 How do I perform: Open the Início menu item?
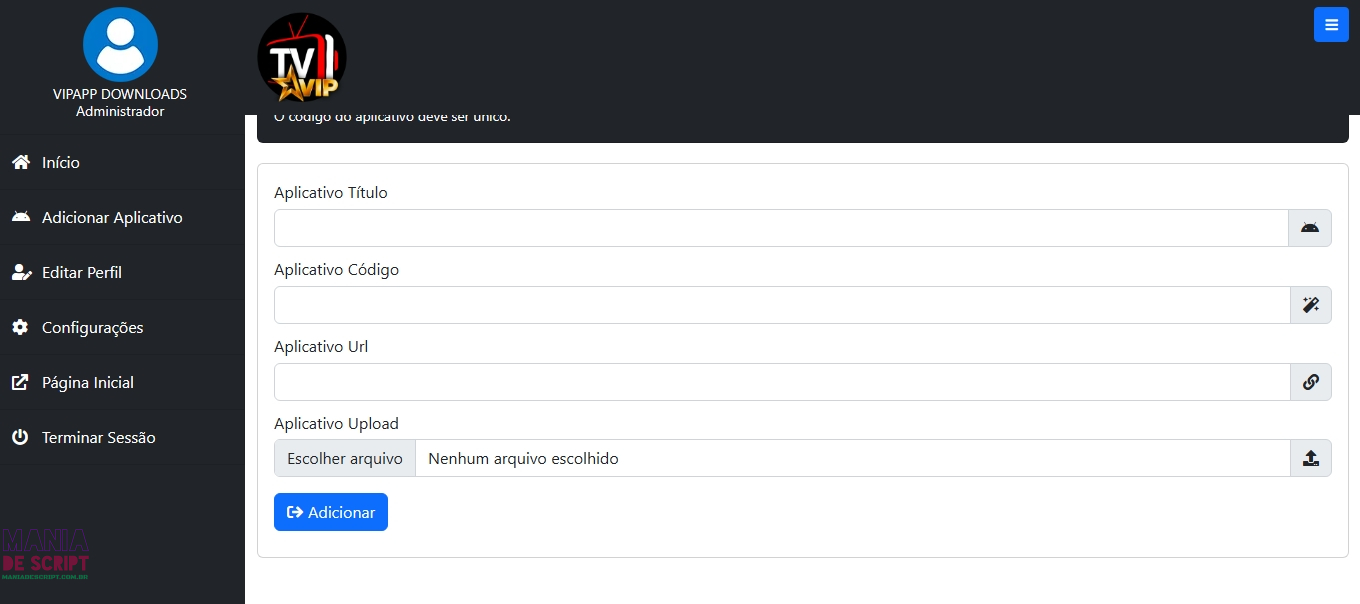pyautogui.click(x=122, y=162)
